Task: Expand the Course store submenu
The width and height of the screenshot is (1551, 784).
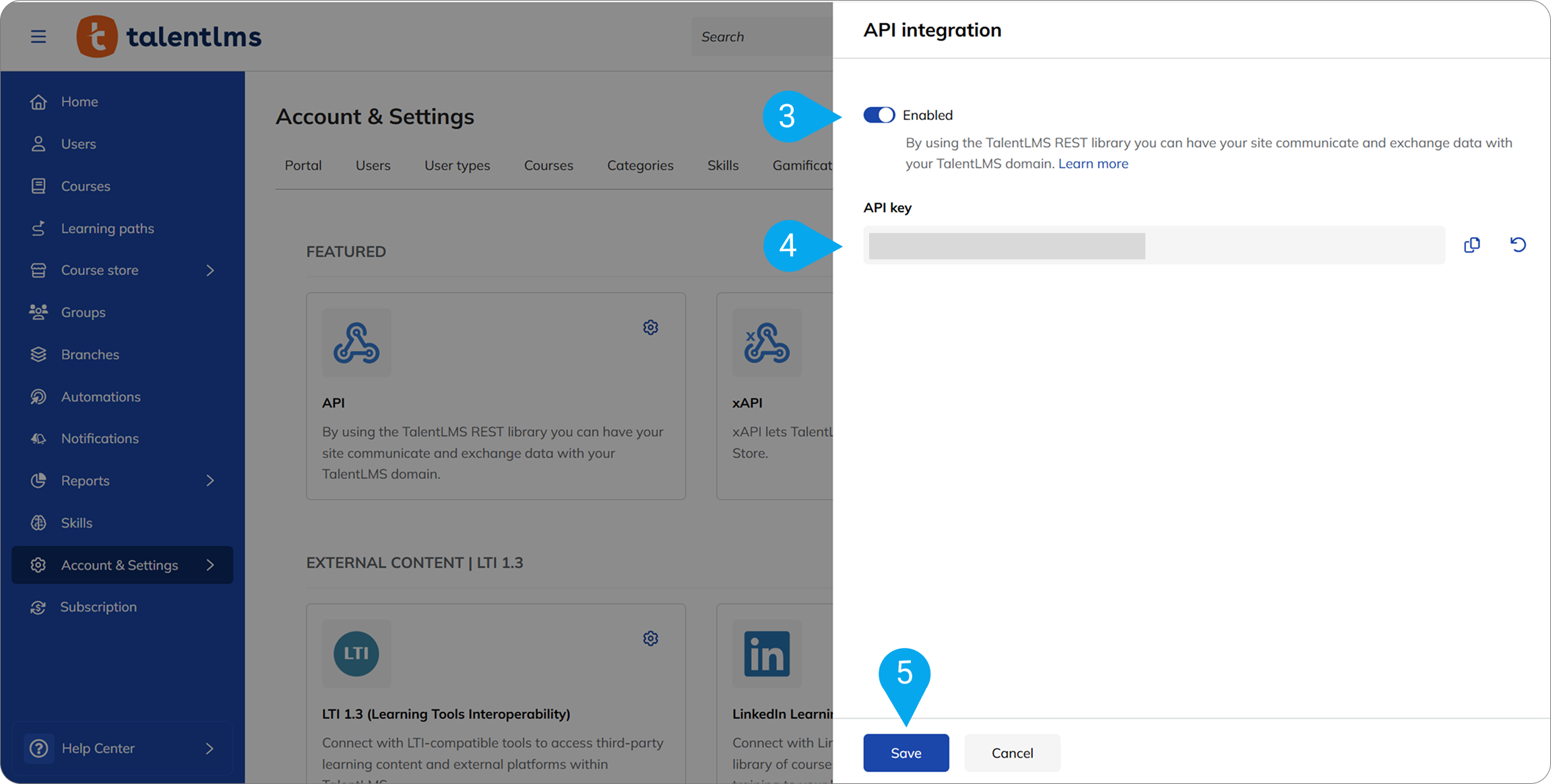Action: [x=210, y=270]
